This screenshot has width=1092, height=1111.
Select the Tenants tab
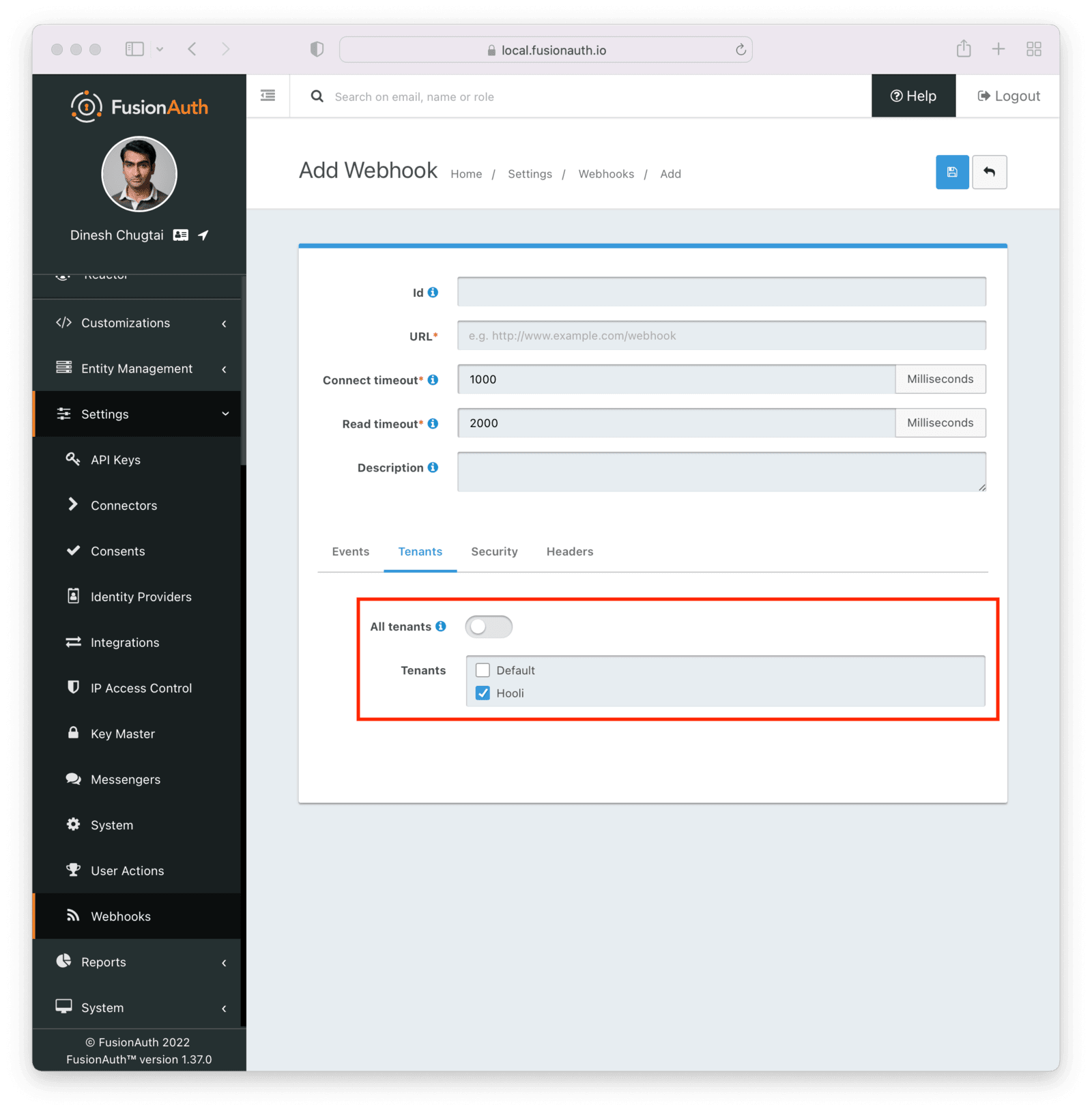tap(420, 551)
